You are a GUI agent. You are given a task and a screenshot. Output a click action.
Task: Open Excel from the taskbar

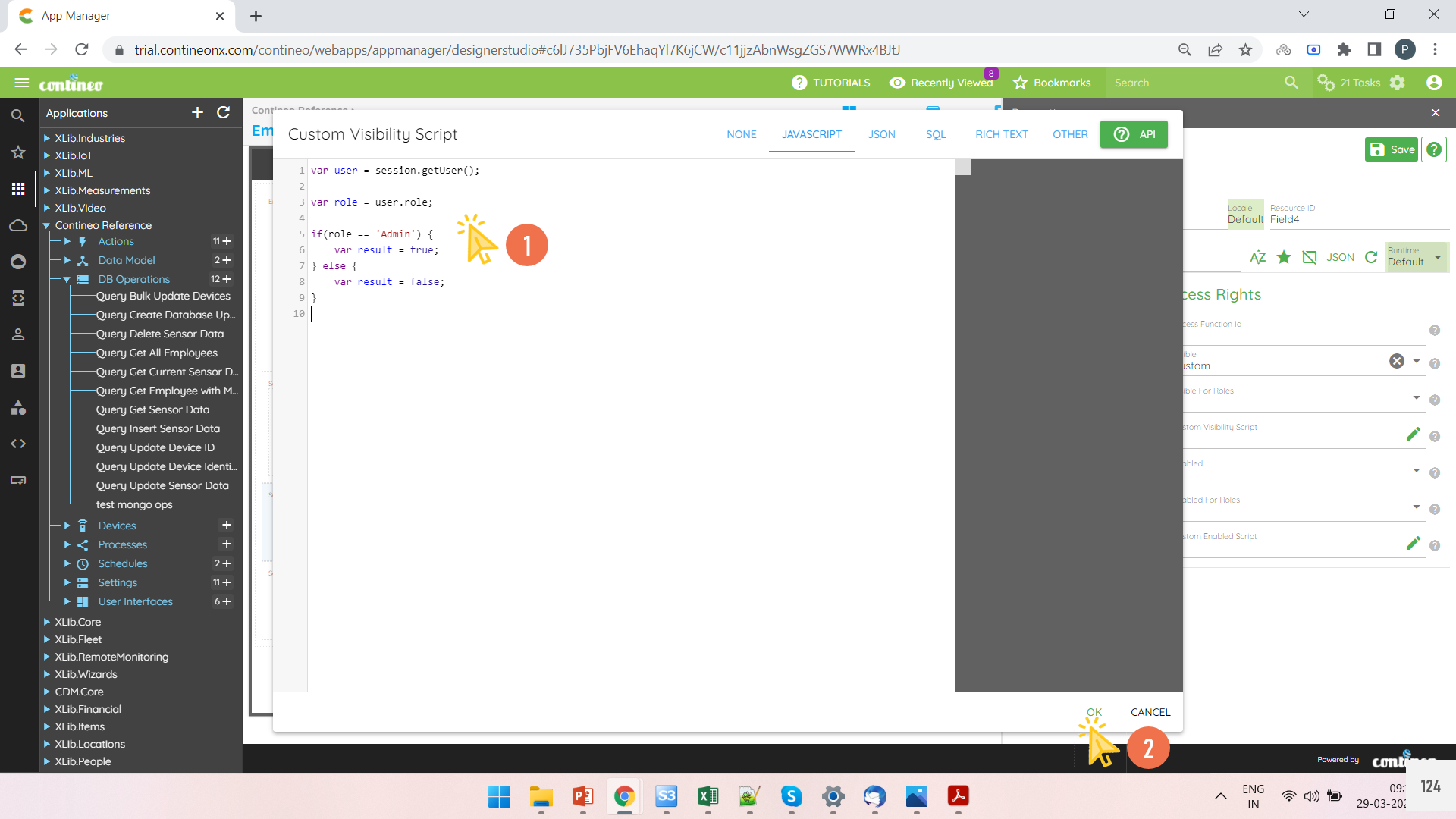708,797
